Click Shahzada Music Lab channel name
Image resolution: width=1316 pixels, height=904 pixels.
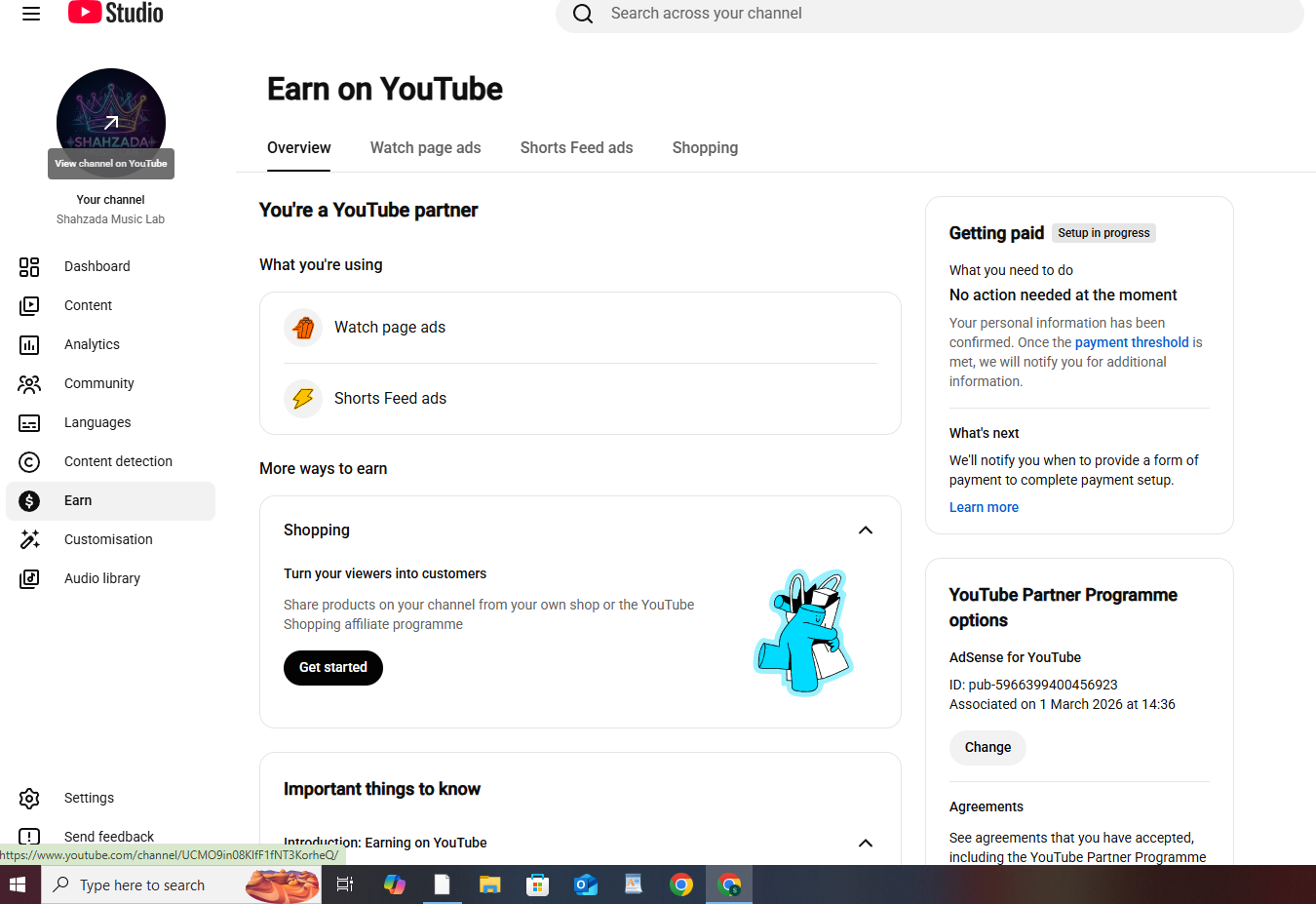tap(110, 219)
